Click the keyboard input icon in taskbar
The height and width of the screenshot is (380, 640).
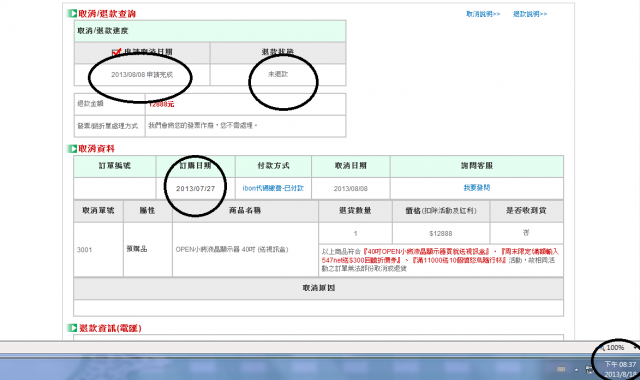(561, 369)
